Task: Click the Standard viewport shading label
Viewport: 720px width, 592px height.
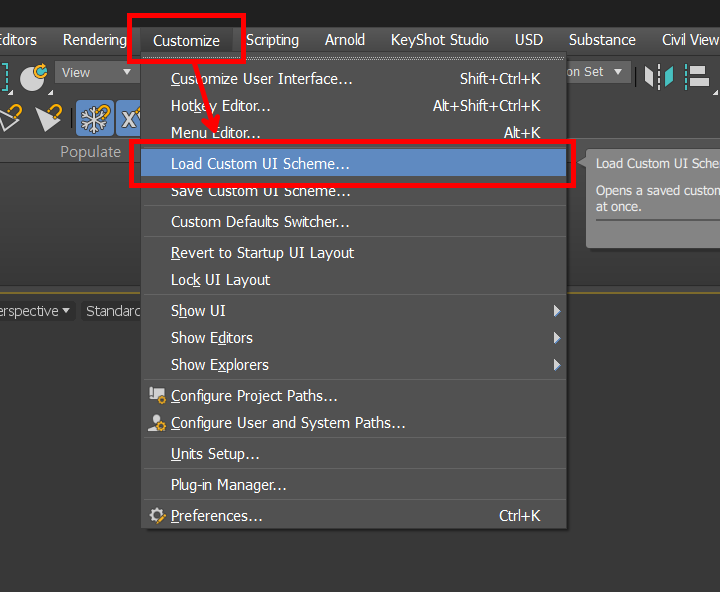Action: pos(112,311)
